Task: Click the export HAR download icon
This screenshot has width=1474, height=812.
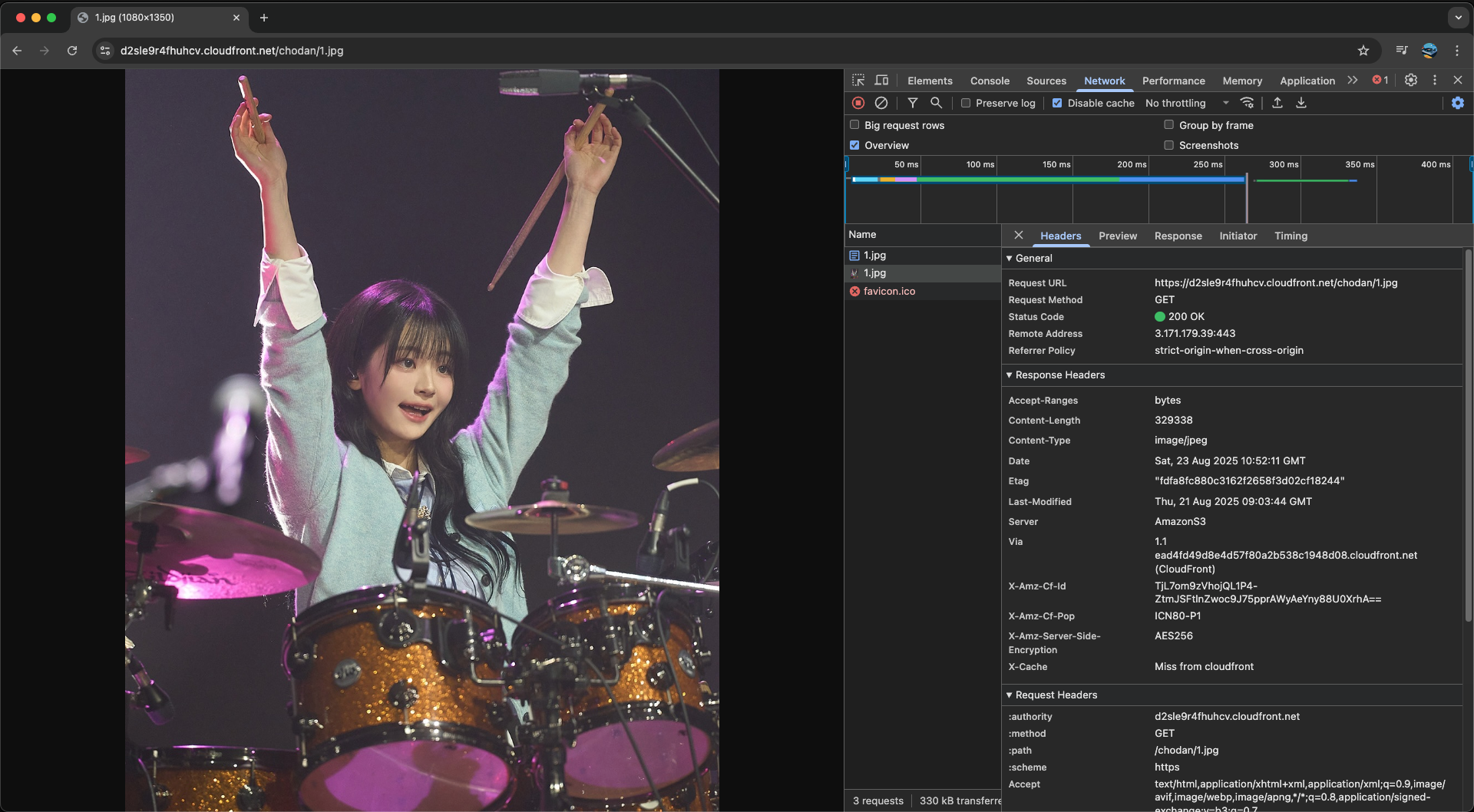Action: tap(1301, 103)
